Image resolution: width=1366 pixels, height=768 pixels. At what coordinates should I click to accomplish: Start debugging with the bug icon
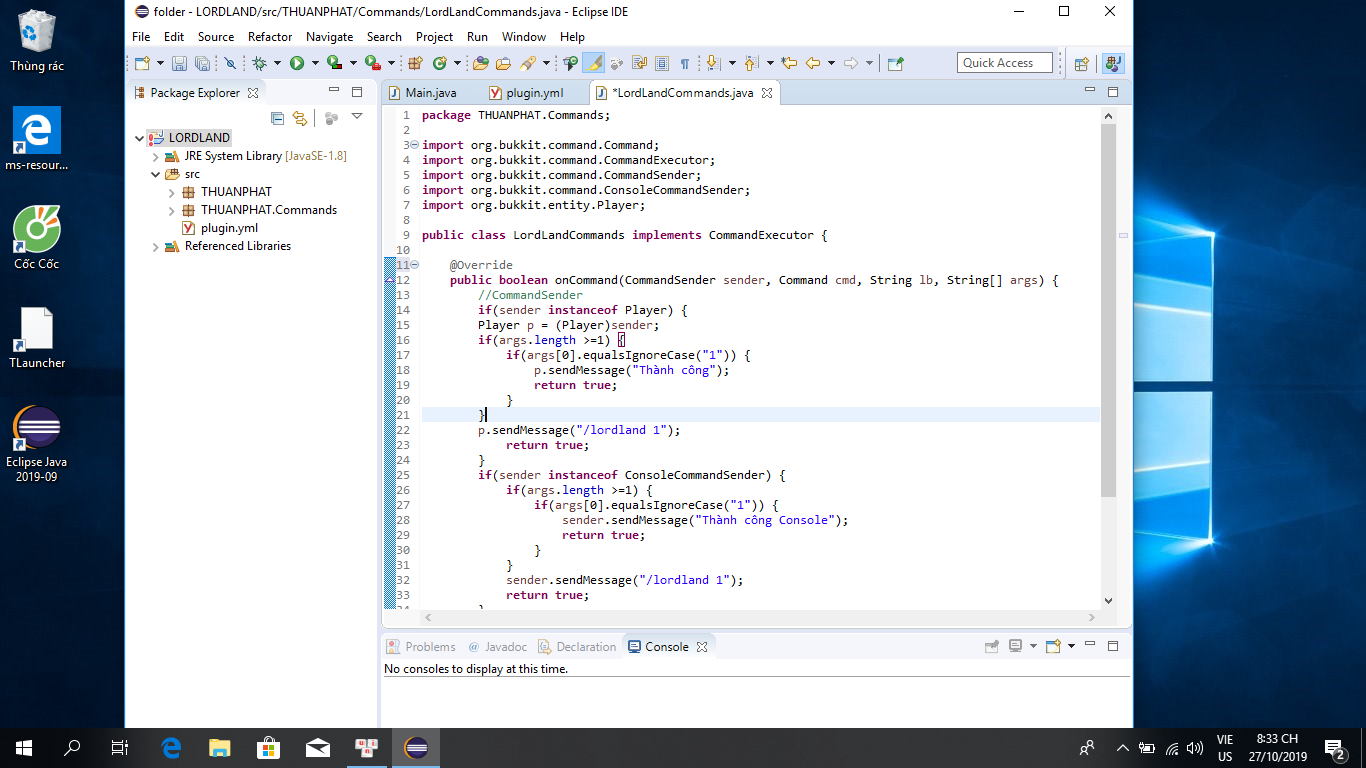(x=259, y=63)
